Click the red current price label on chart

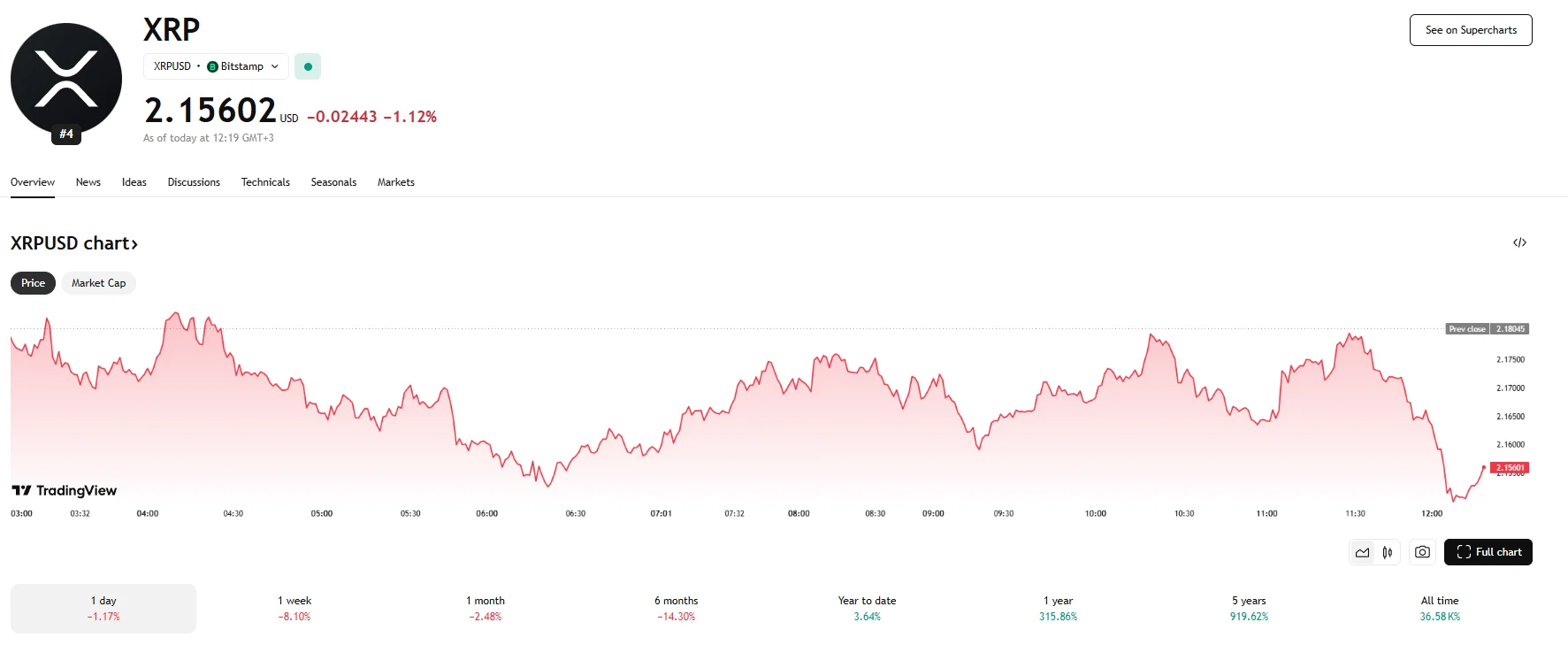pos(1510,467)
